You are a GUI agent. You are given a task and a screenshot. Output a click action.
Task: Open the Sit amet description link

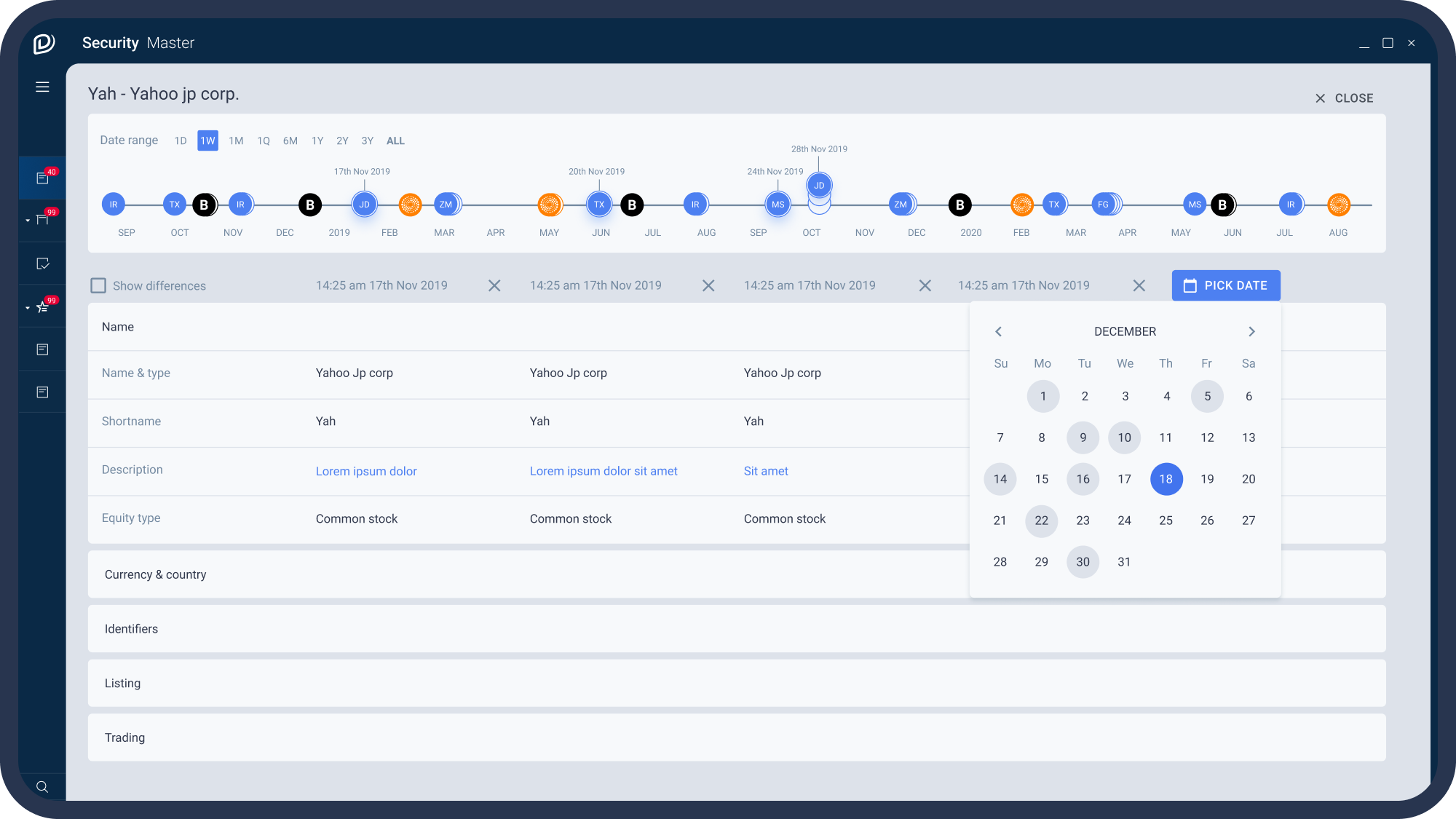pos(766,471)
